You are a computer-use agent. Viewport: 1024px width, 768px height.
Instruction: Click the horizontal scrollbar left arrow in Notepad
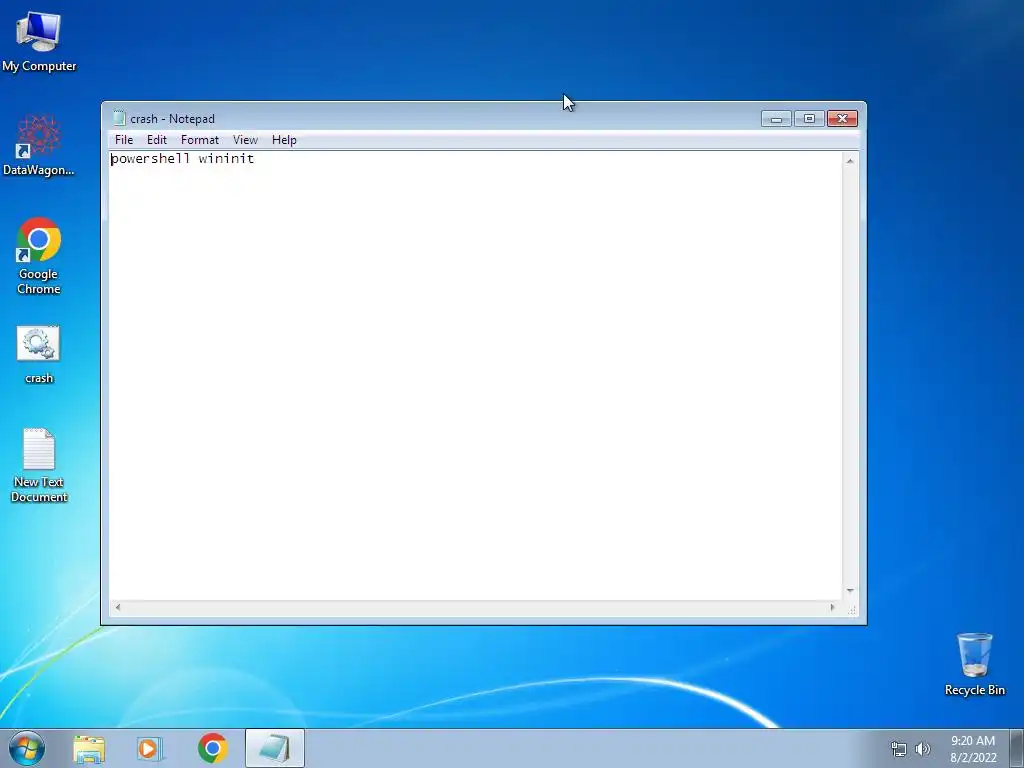pos(118,607)
